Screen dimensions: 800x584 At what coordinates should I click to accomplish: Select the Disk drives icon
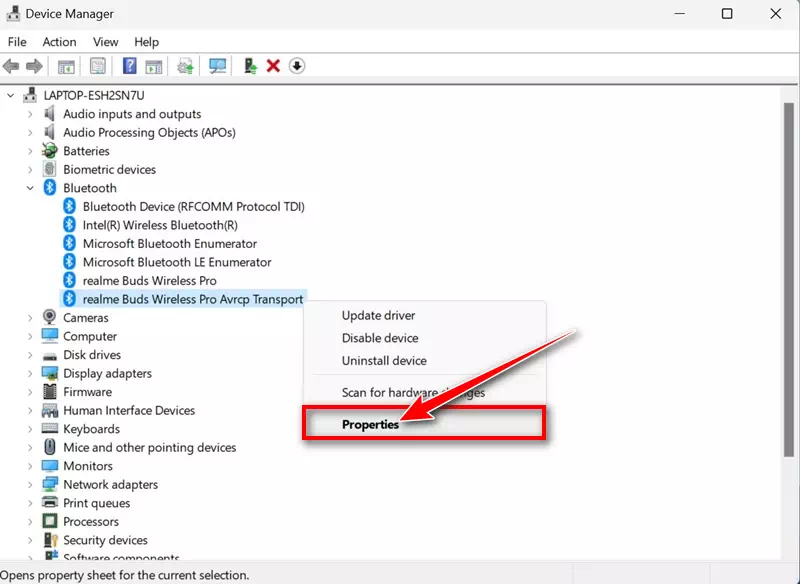point(49,355)
